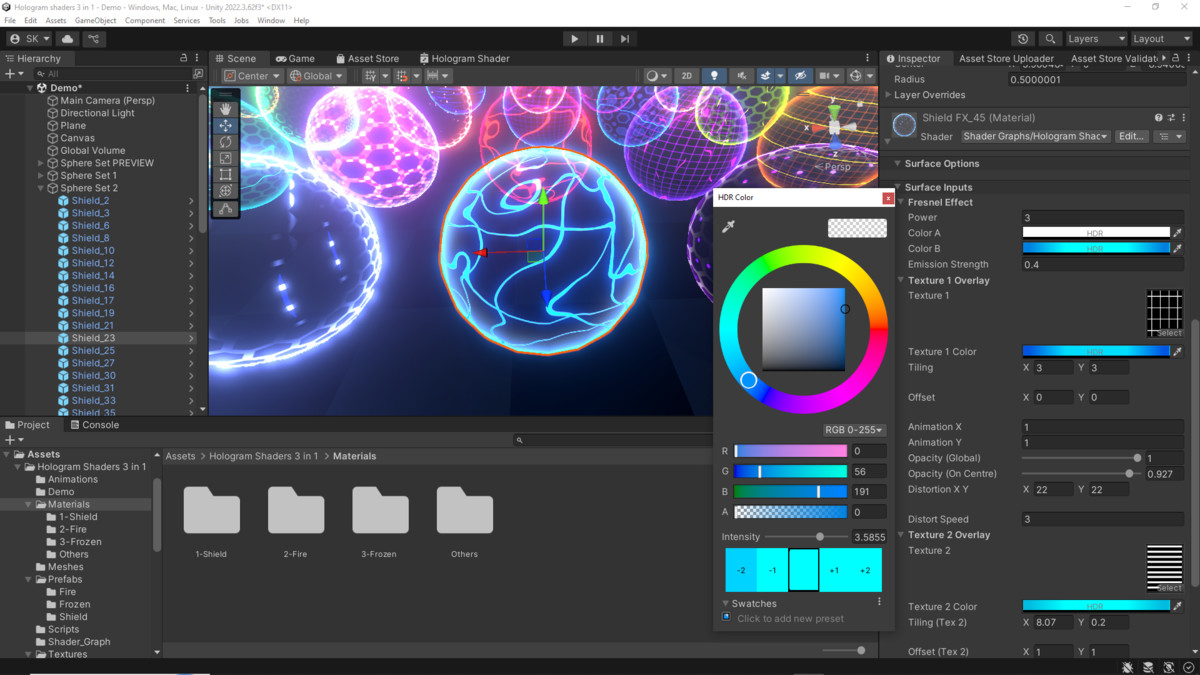Open the Component menu

145,20
